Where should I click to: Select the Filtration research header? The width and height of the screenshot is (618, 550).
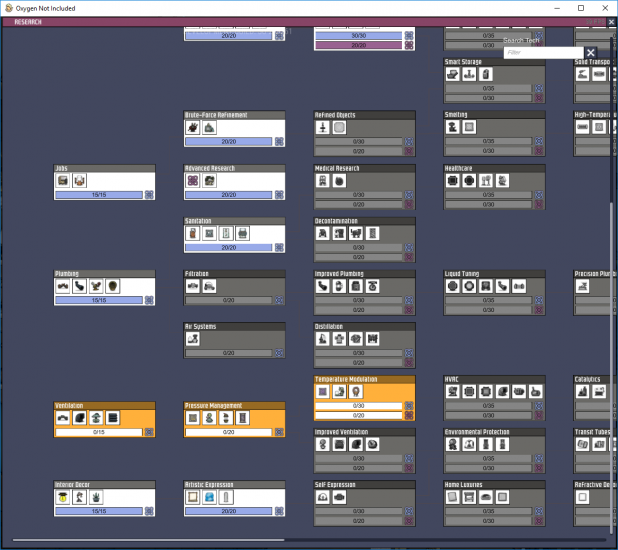pos(235,274)
